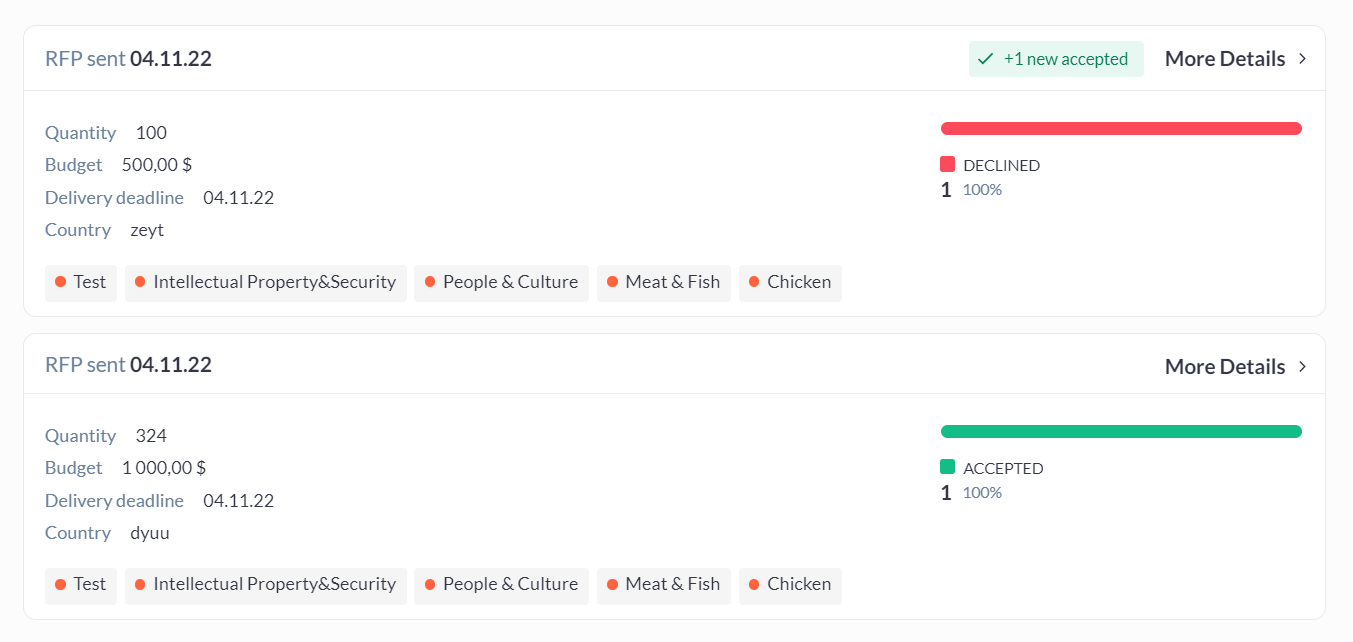Click the chevron arrow in the second RFP card header
Image resolution: width=1353 pixels, height=642 pixels.
1302,367
